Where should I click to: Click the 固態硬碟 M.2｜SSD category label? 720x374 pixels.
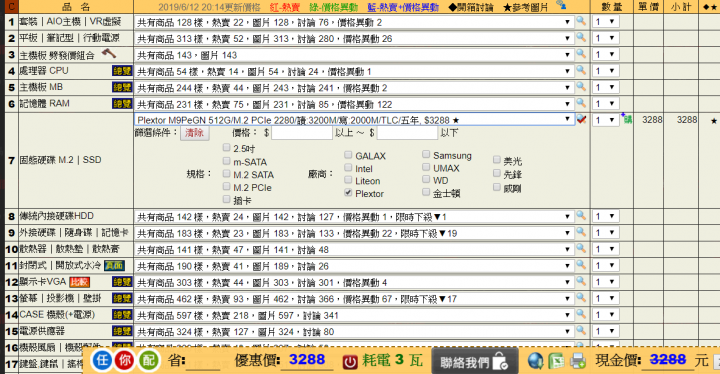click(60, 160)
